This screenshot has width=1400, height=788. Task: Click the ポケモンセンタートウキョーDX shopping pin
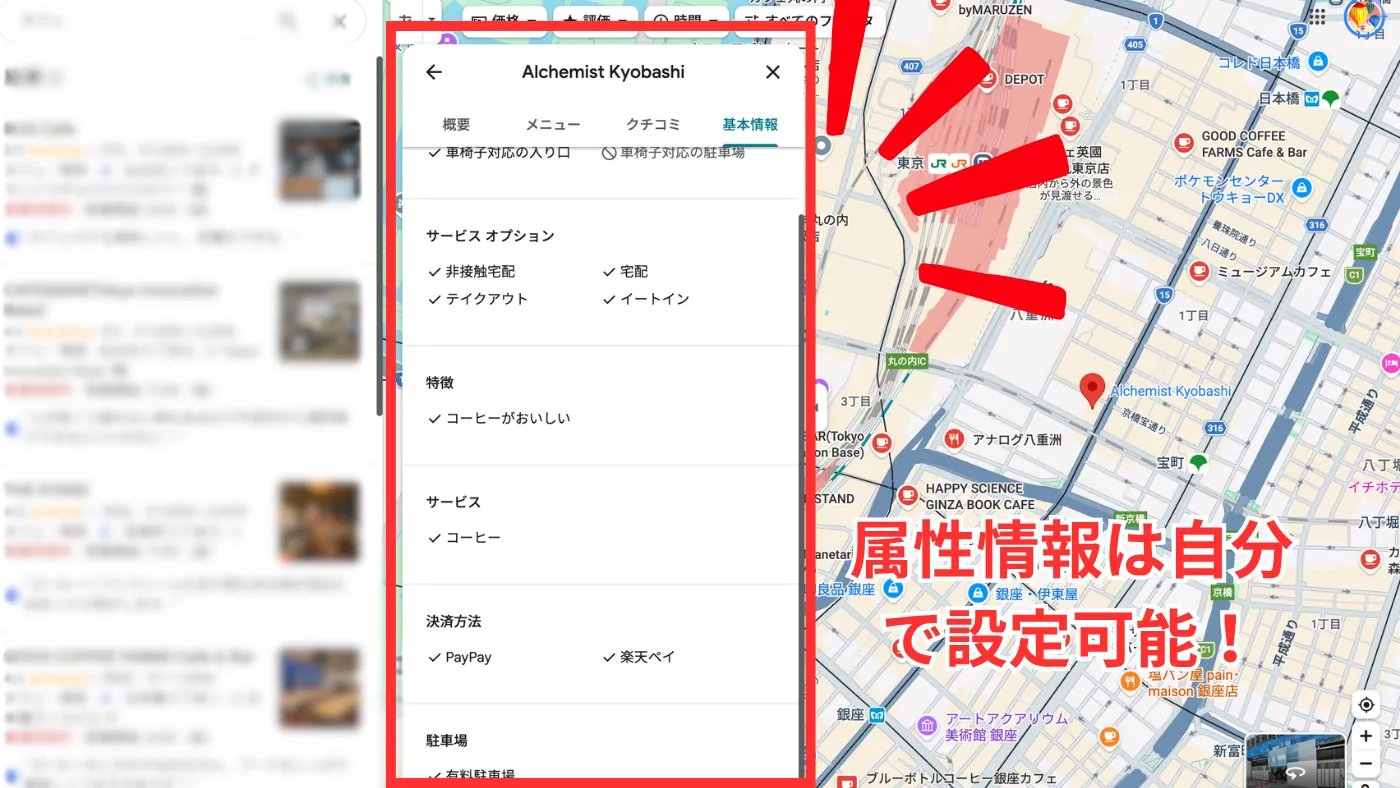[1300, 187]
